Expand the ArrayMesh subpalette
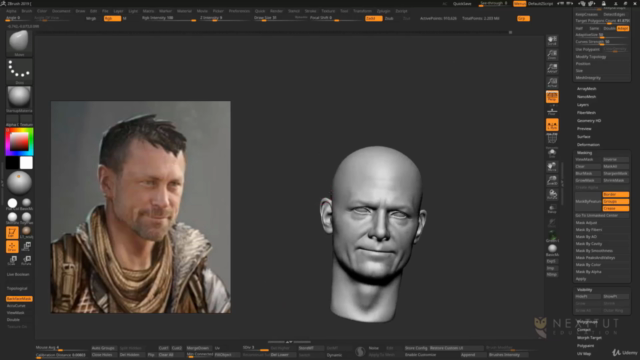 click(587, 89)
